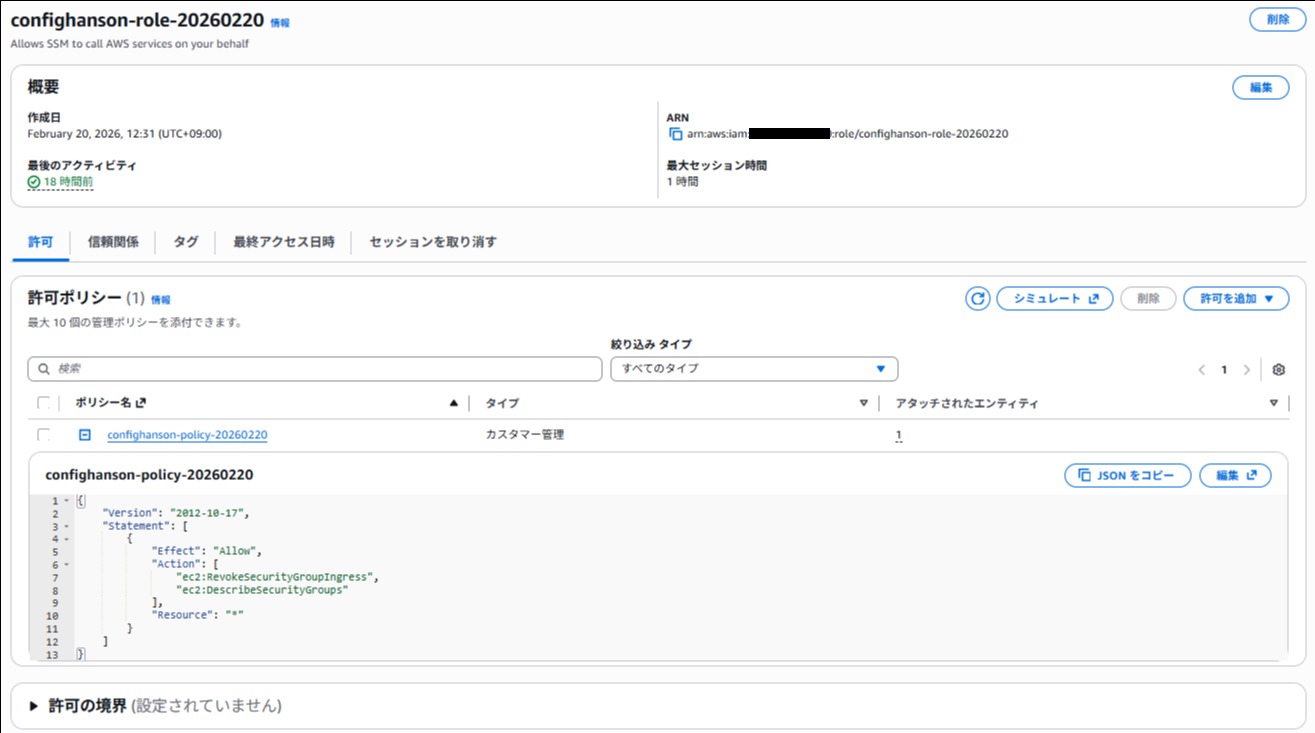Toggle the select-all policies checkbox
The image size is (1315, 733).
(x=43, y=403)
